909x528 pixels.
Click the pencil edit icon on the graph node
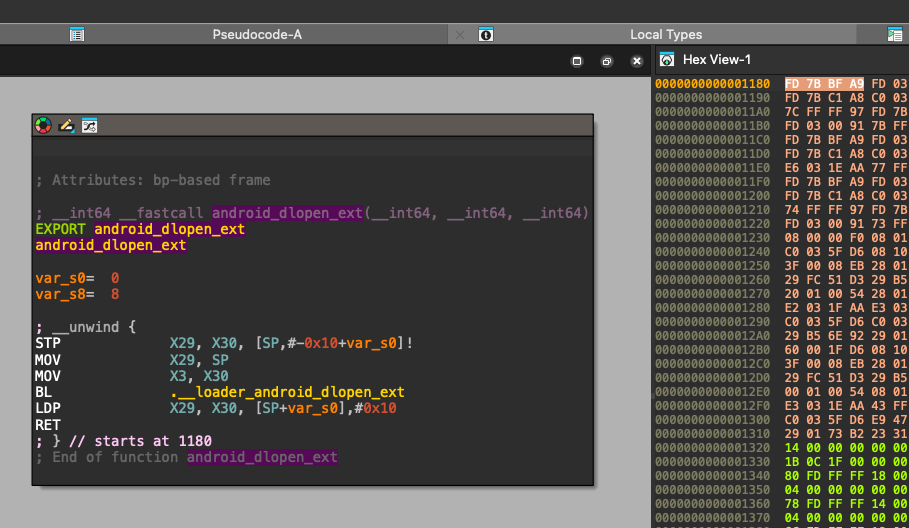click(x=66, y=126)
